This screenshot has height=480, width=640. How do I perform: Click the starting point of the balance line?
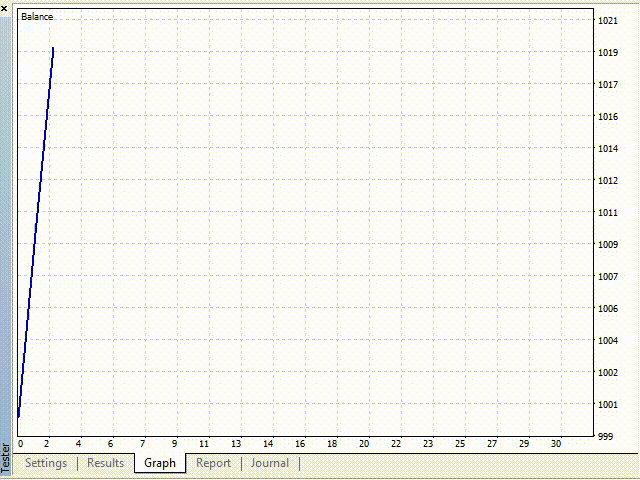(19, 415)
